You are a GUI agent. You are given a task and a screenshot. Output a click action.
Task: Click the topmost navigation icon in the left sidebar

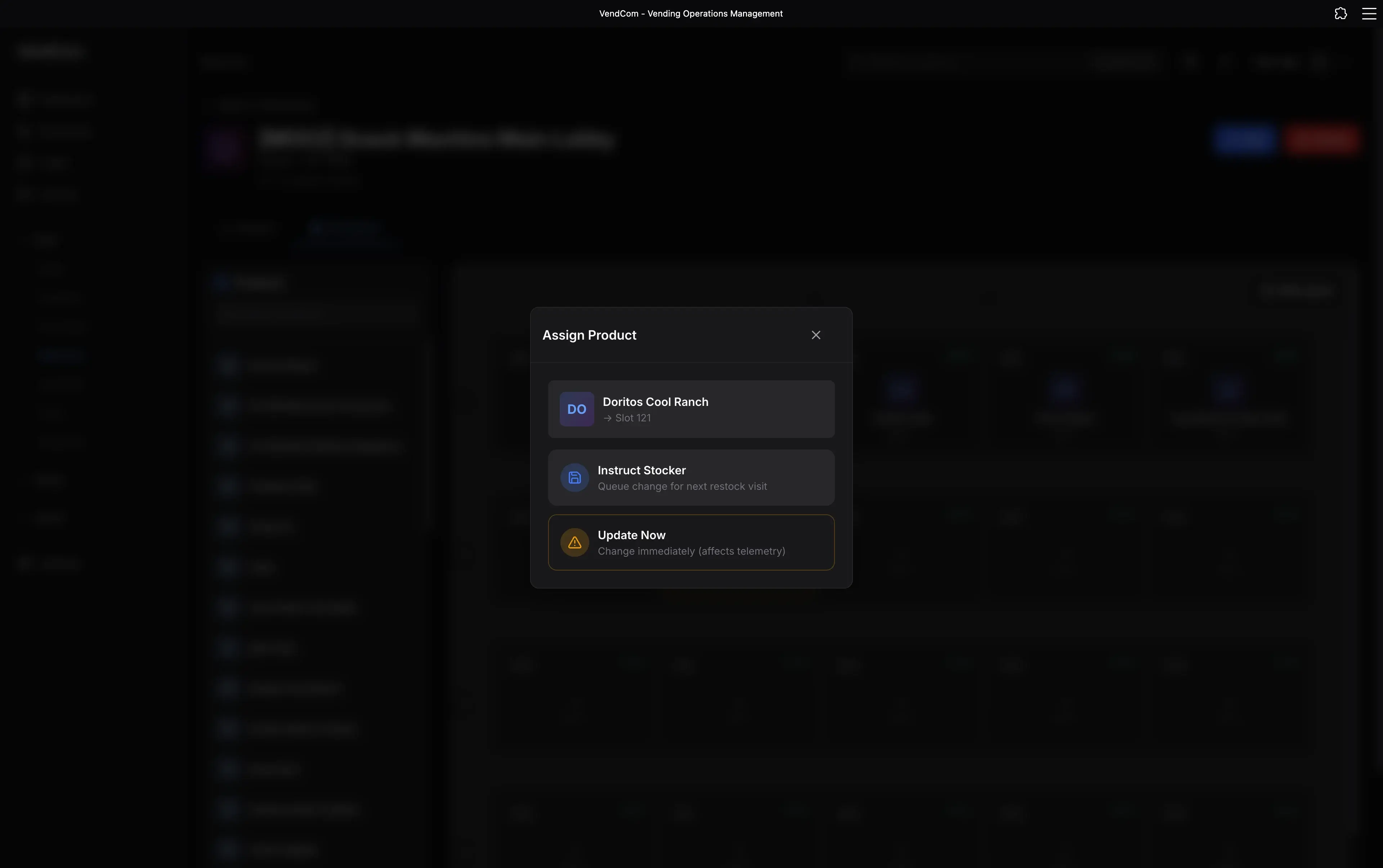point(25,99)
